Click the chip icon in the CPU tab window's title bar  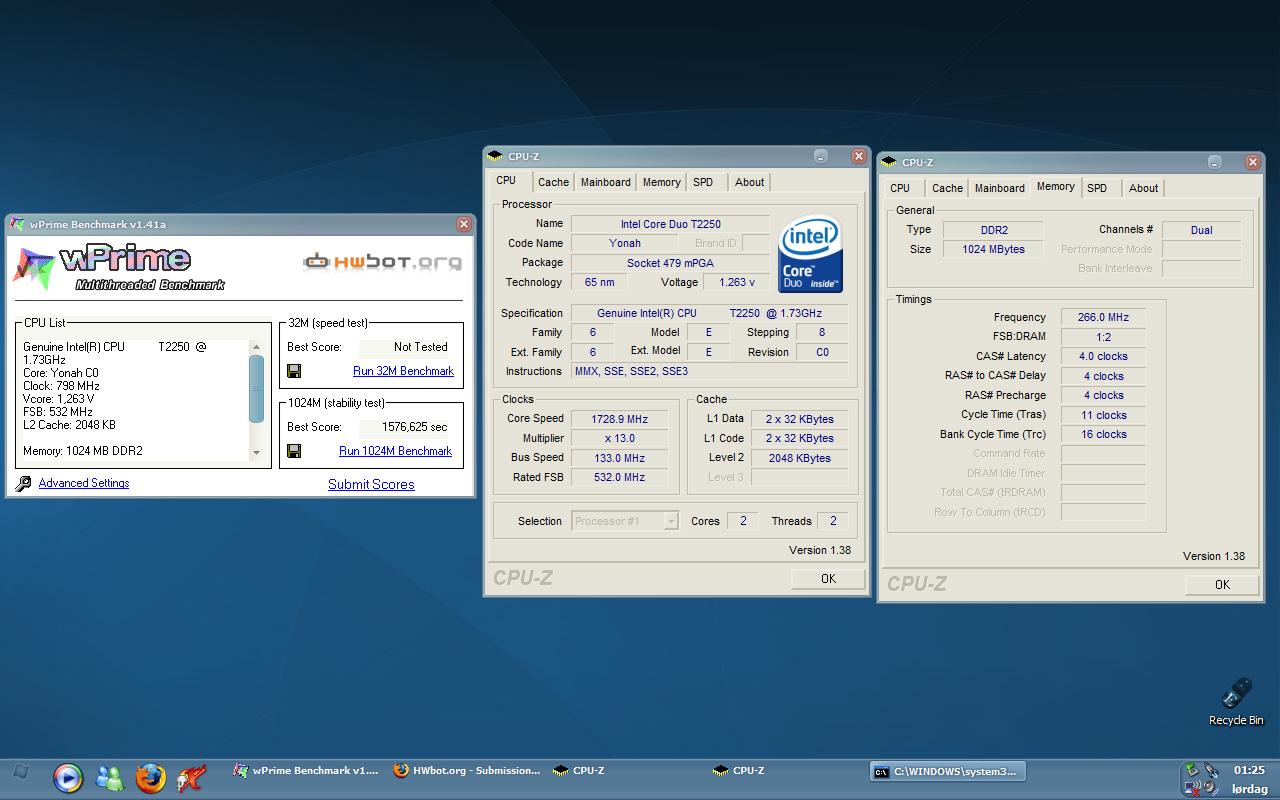point(495,156)
